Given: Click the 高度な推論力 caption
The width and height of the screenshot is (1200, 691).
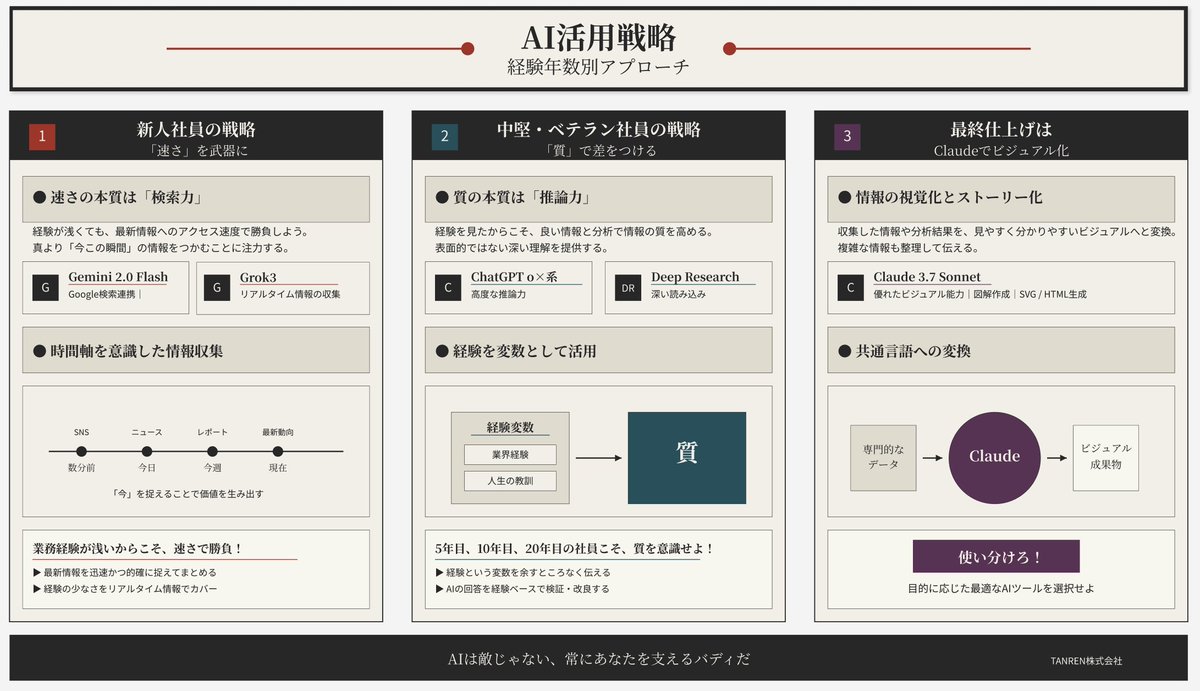Looking at the screenshot, I should point(498,294).
